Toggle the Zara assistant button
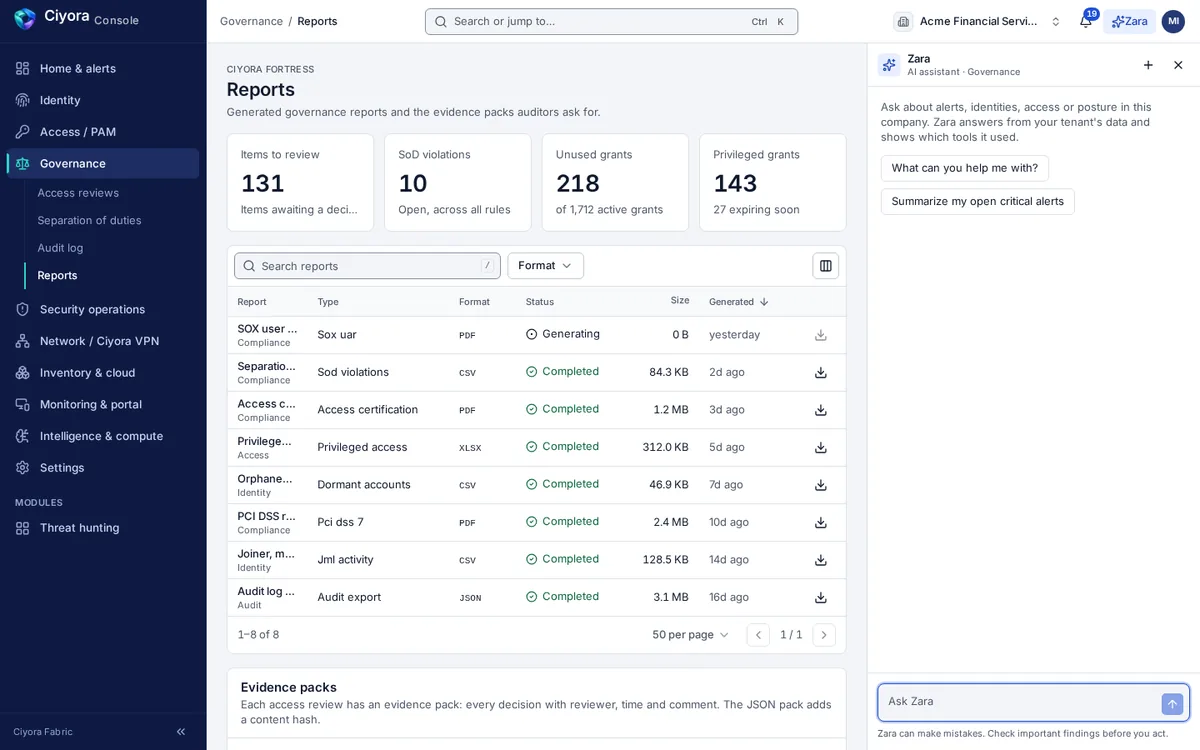 click(1129, 21)
